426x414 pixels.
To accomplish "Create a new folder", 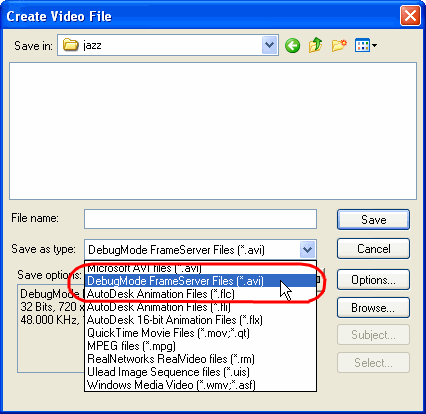I will click(x=339, y=45).
